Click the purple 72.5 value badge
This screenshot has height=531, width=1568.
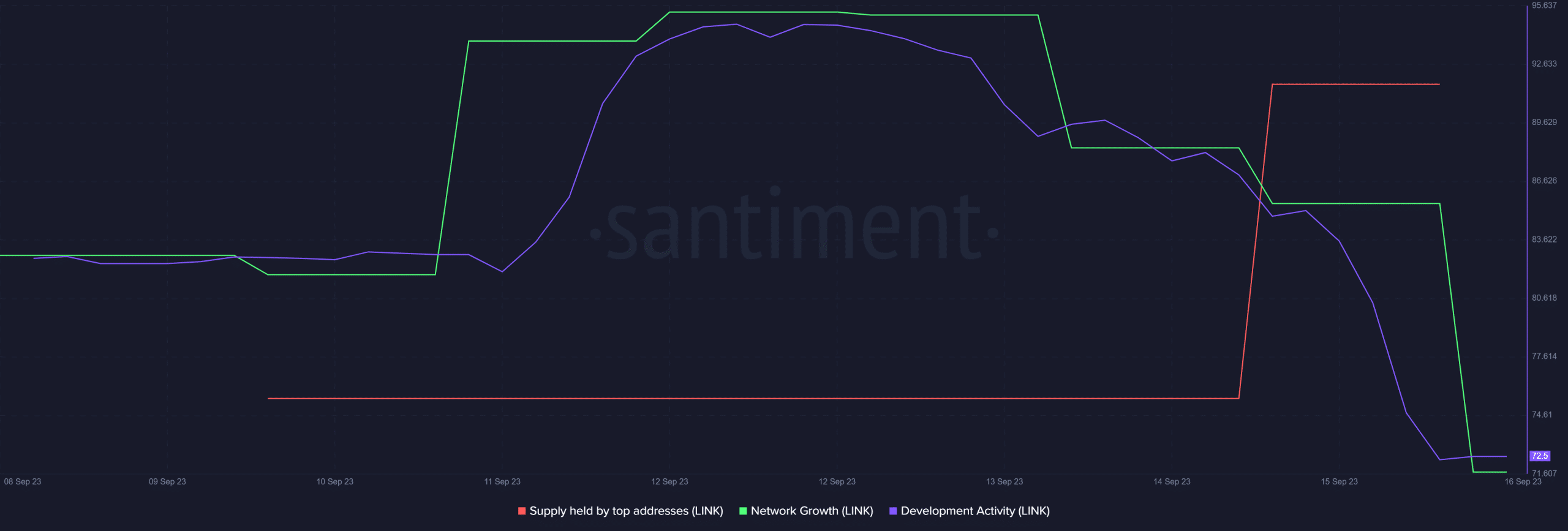[1539, 456]
